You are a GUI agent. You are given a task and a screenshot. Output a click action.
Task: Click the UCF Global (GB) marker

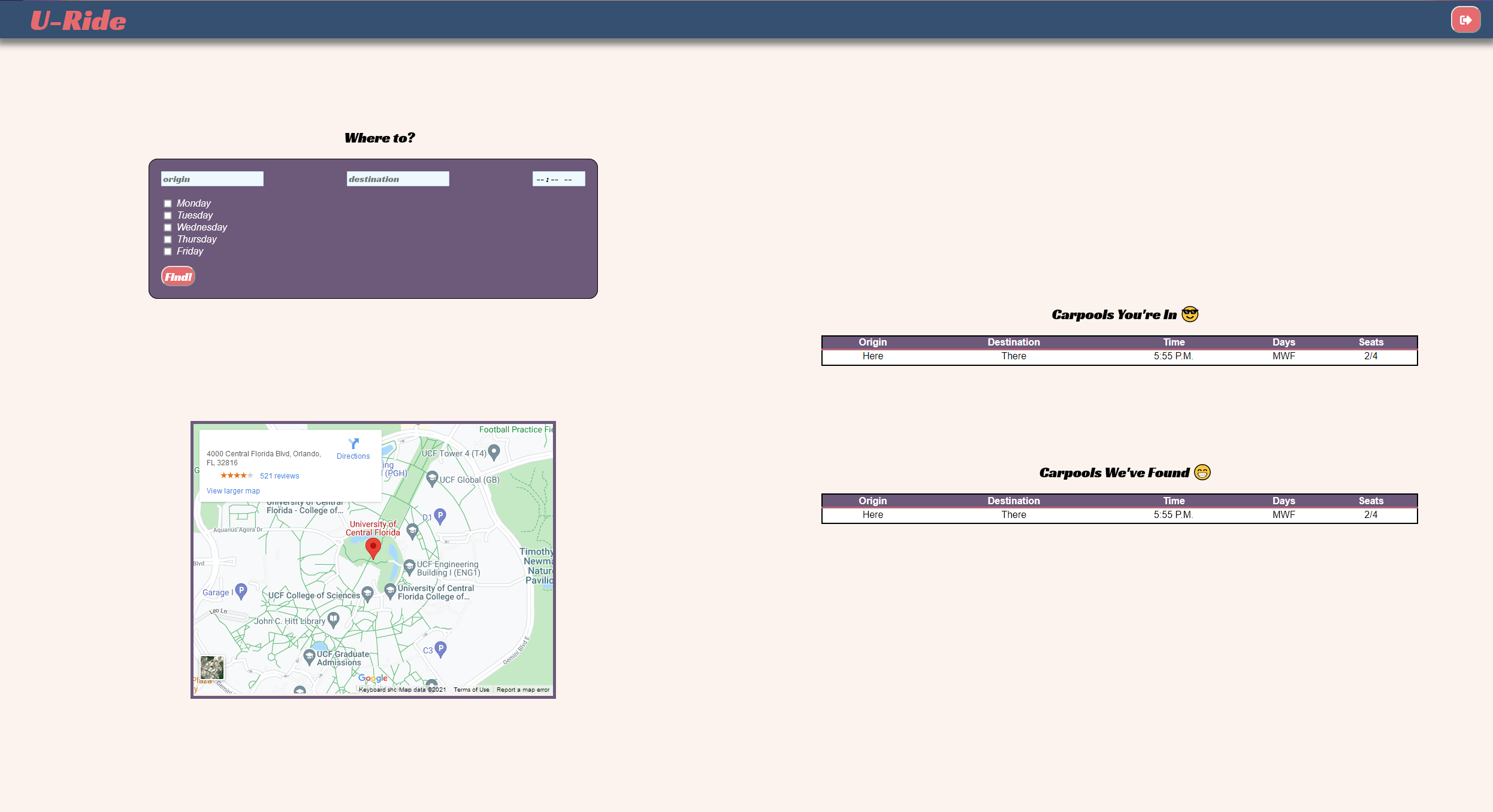coord(432,478)
